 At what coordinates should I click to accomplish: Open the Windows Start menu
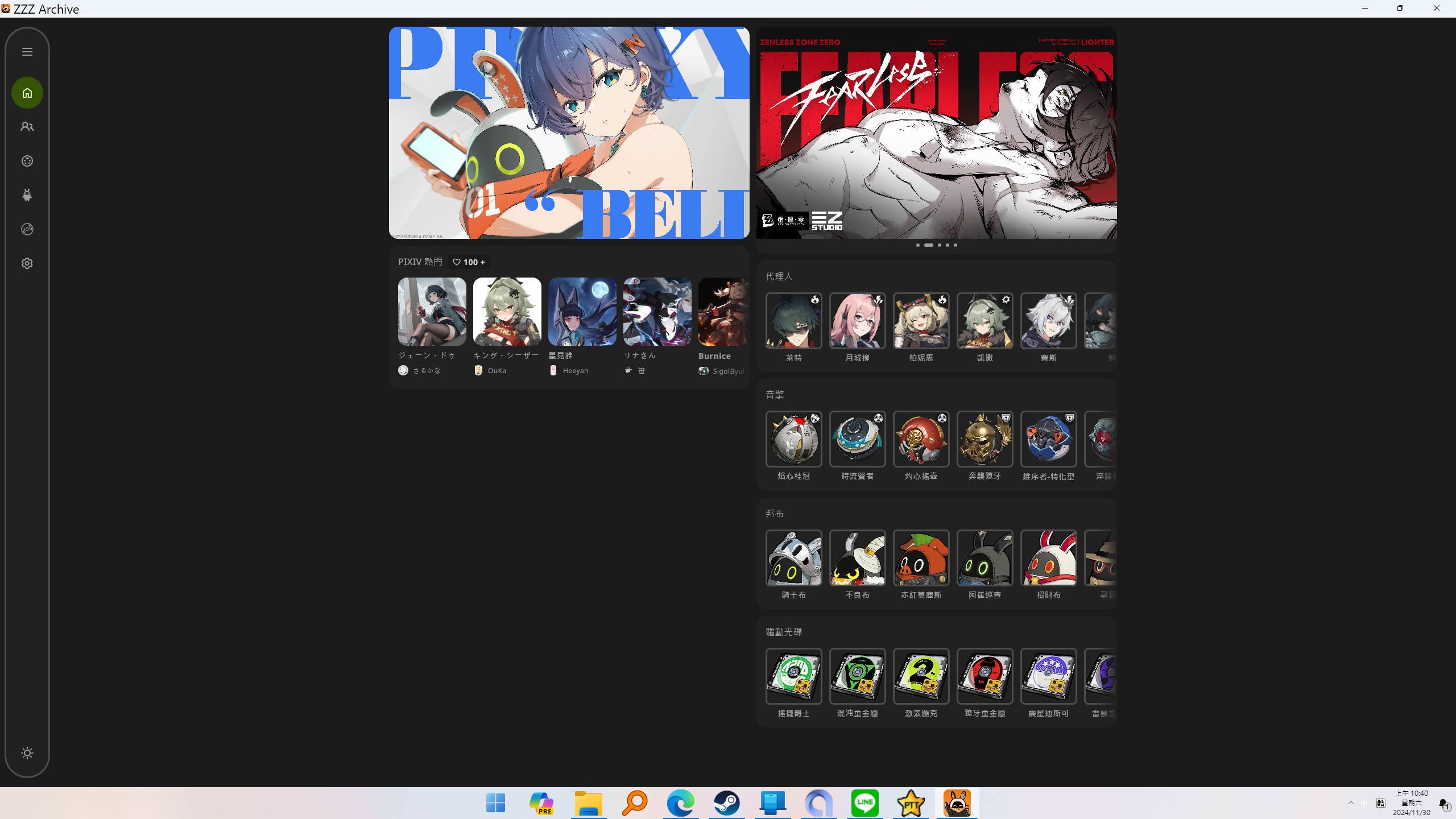click(496, 803)
